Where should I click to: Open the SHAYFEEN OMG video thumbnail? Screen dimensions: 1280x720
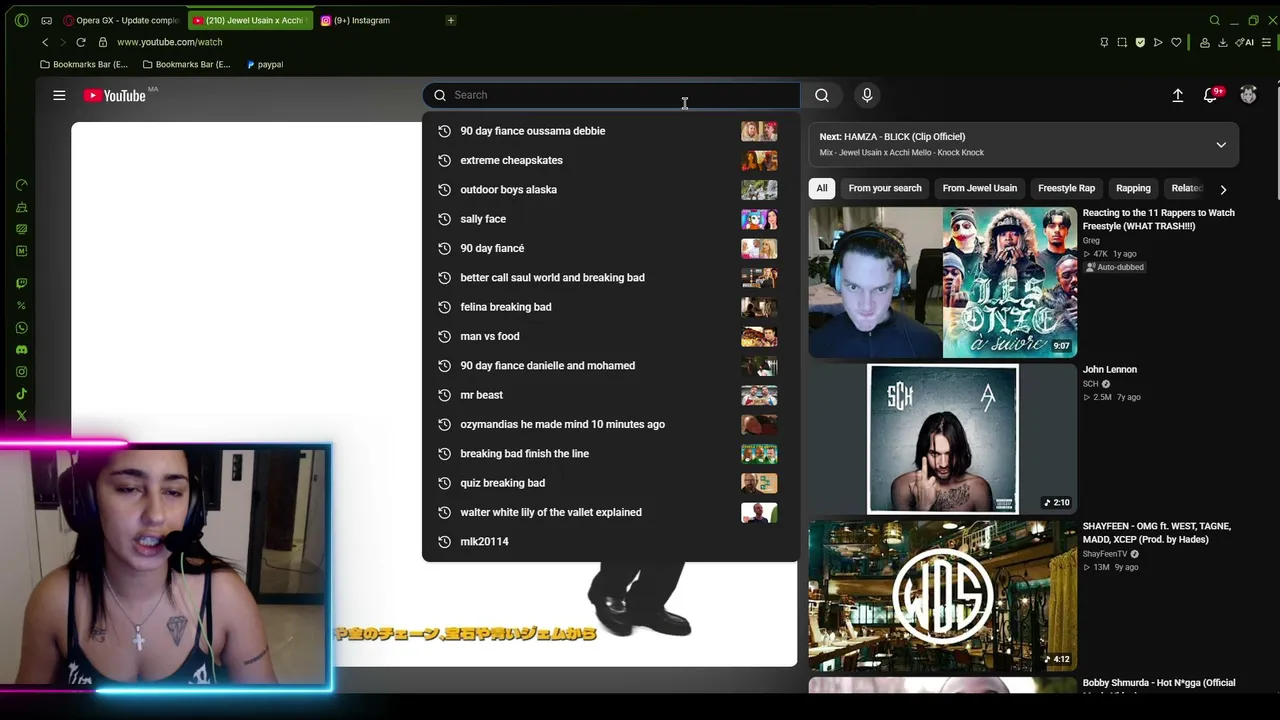(942, 595)
